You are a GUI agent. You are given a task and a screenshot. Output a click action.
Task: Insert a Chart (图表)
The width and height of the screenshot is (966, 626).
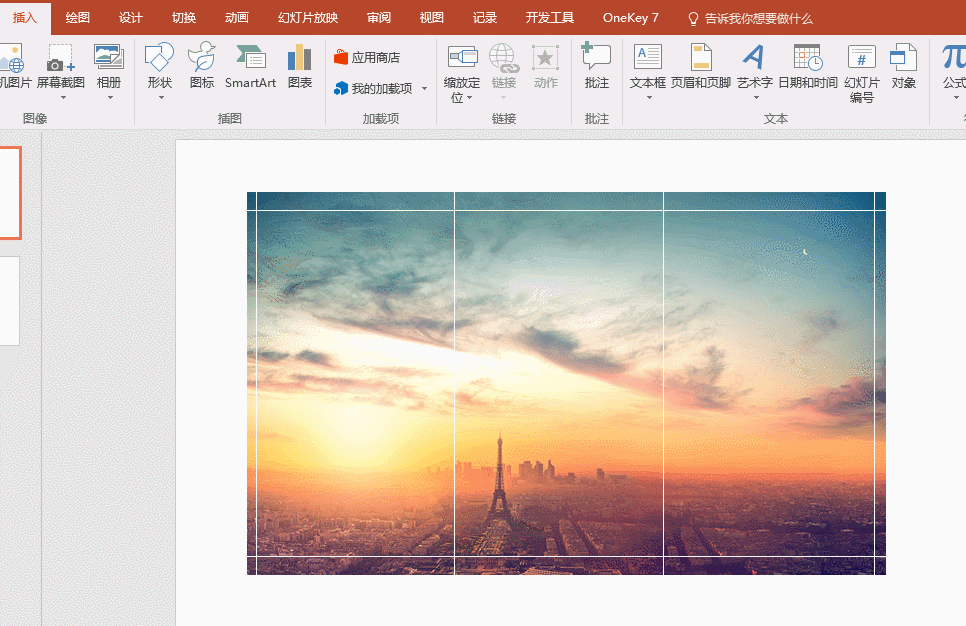tap(299, 58)
